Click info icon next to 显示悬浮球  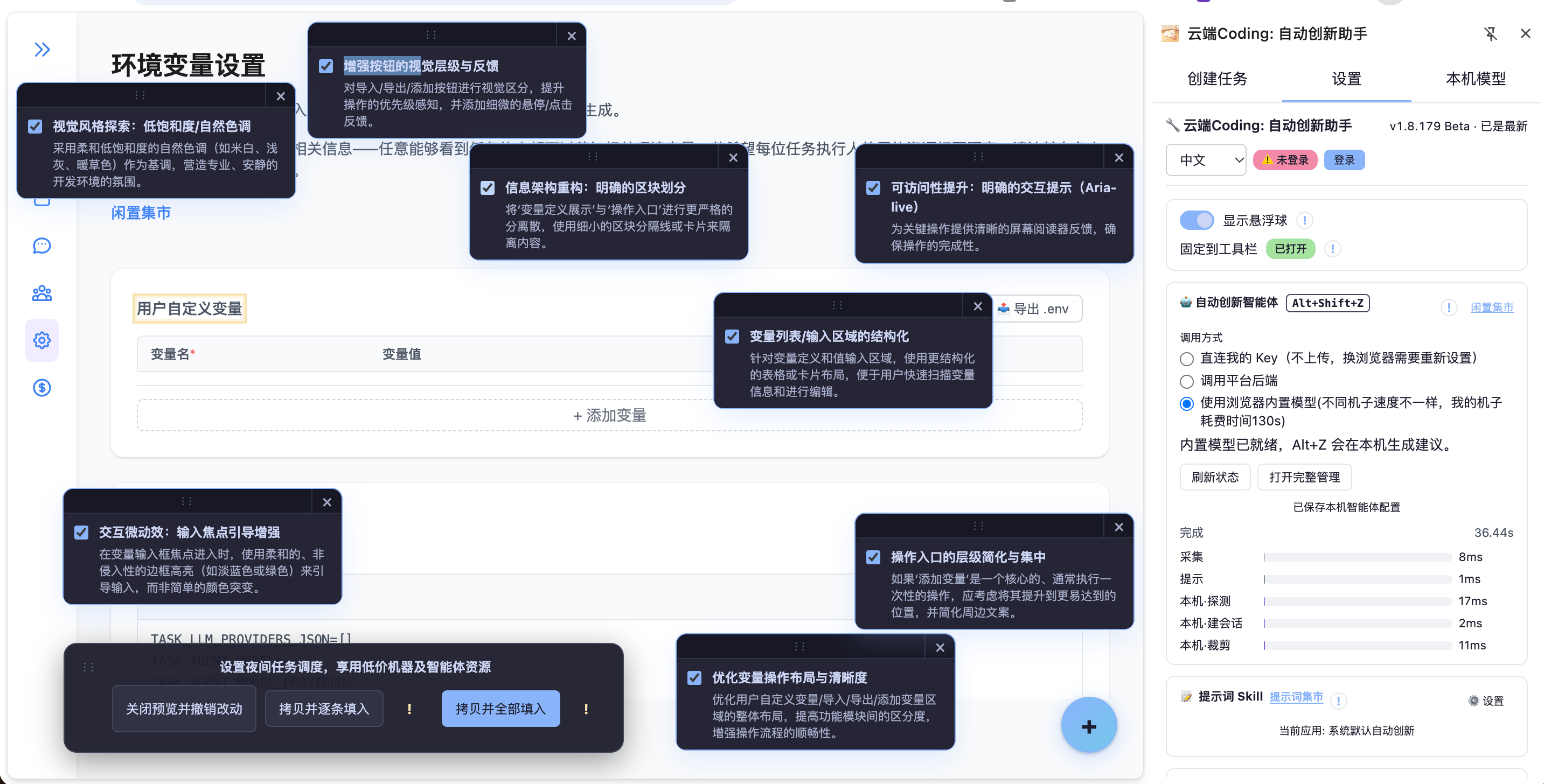click(x=1304, y=220)
